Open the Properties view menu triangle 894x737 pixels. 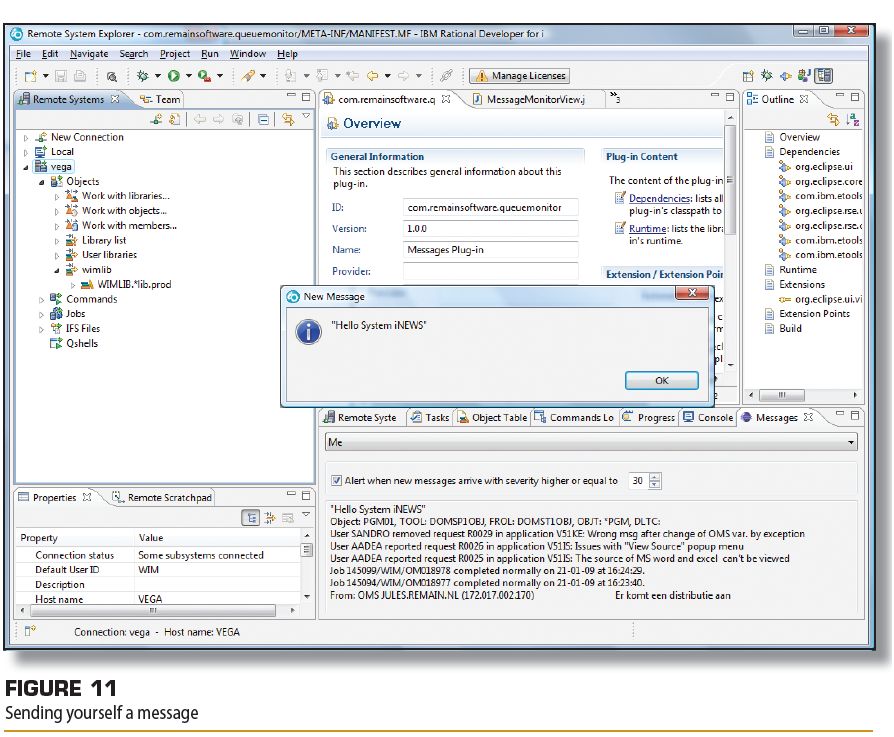[x=306, y=515]
